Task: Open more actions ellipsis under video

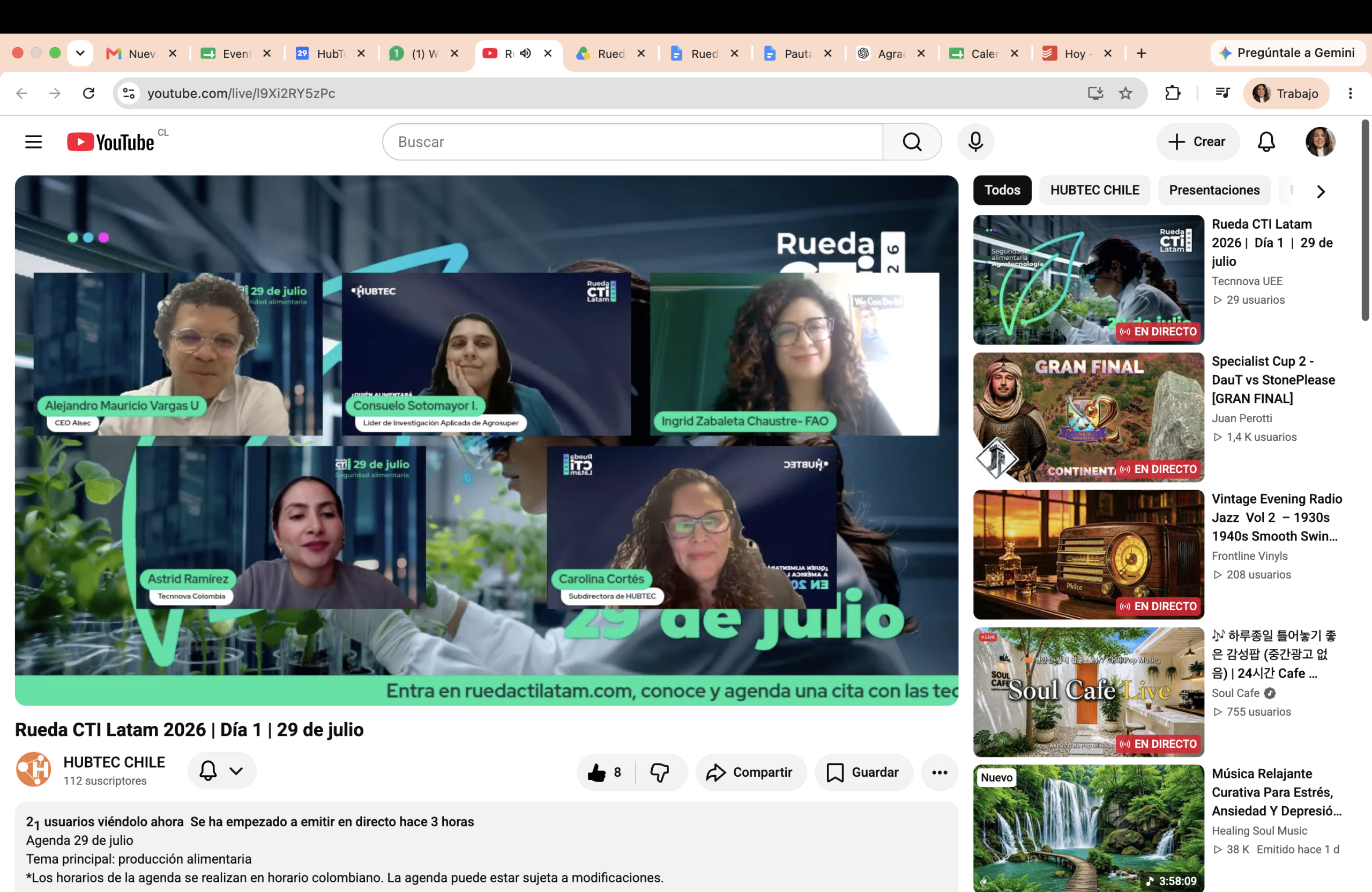Action: [x=939, y=772]
